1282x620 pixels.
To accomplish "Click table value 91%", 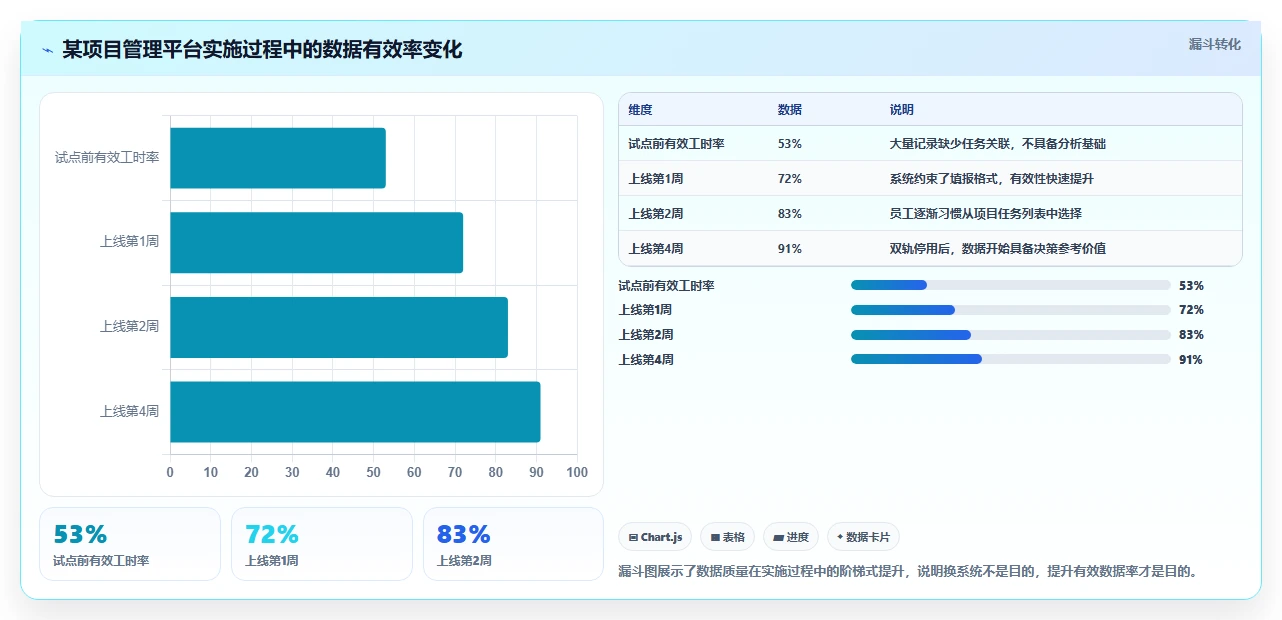I will 790,249.
